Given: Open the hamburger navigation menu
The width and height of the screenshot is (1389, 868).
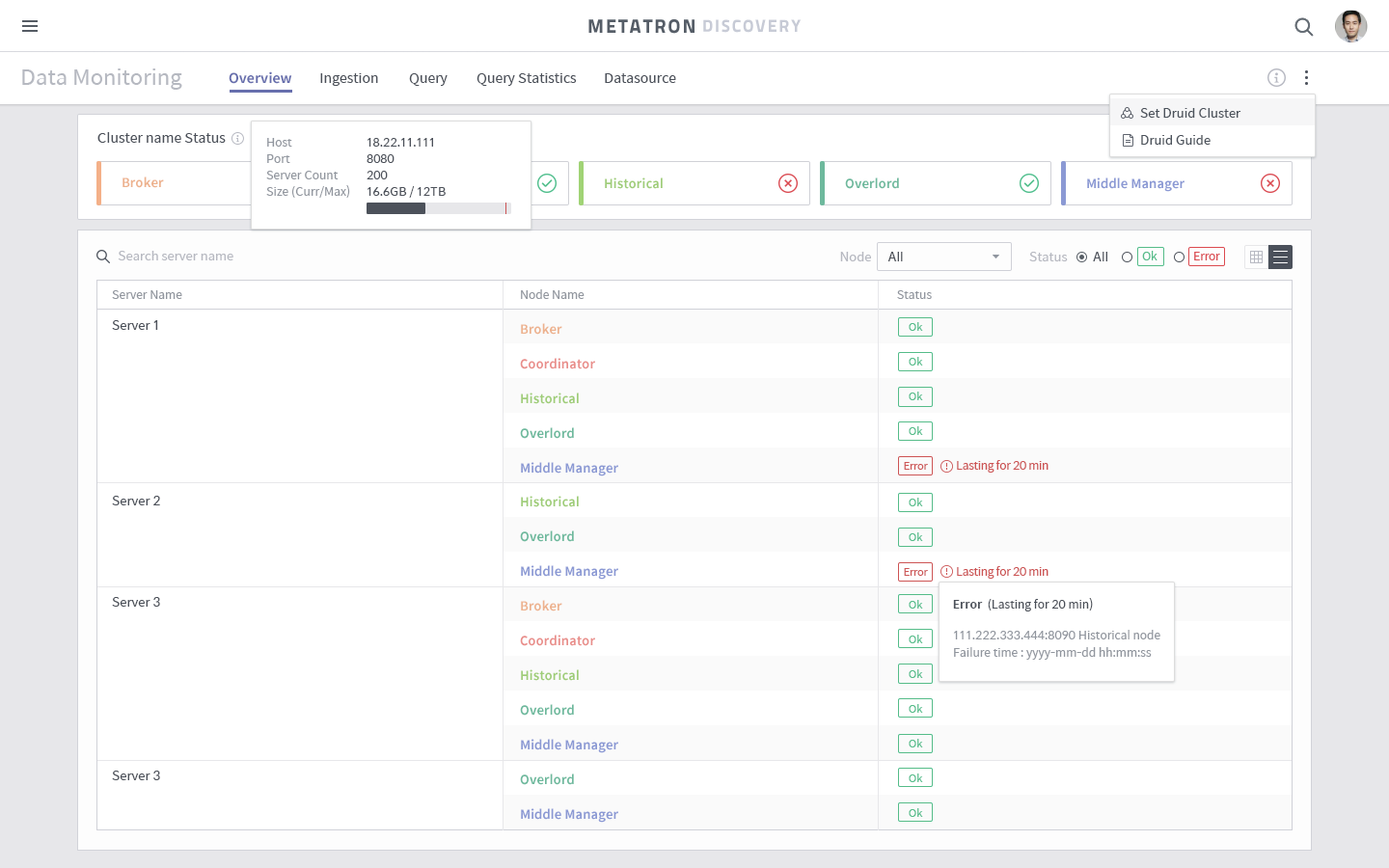Looking at the screenshot, I should pos(29,26).
